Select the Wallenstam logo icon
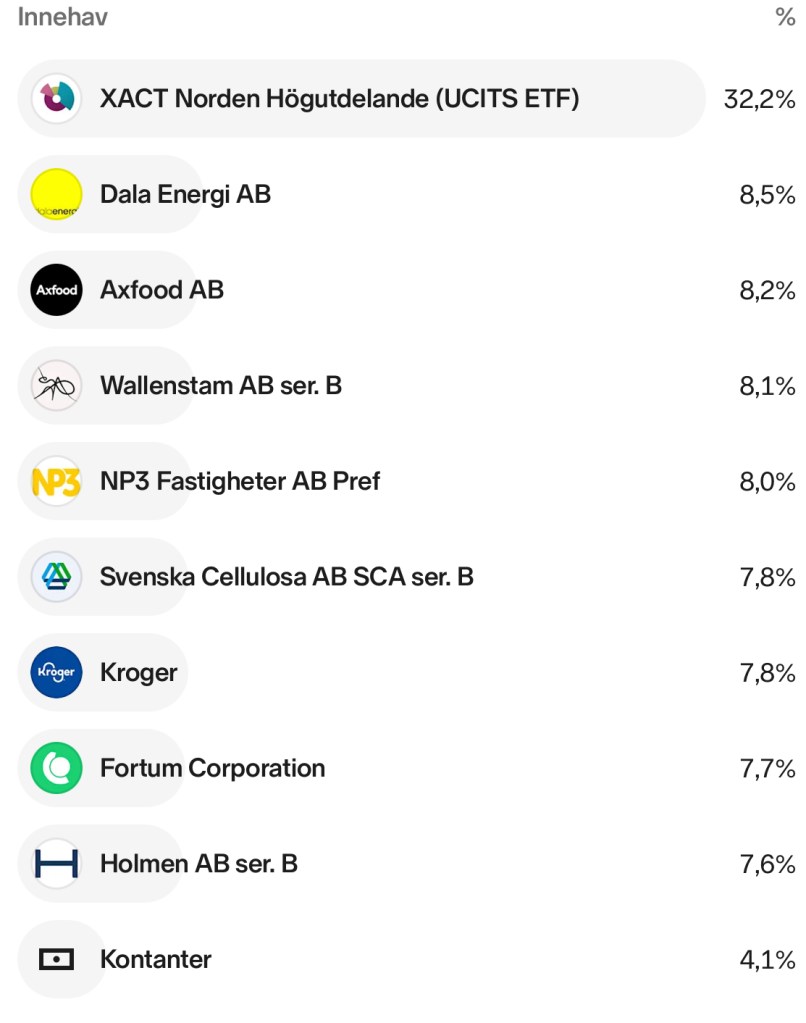Screen dimensions: 806x1023 pos(56,385)
